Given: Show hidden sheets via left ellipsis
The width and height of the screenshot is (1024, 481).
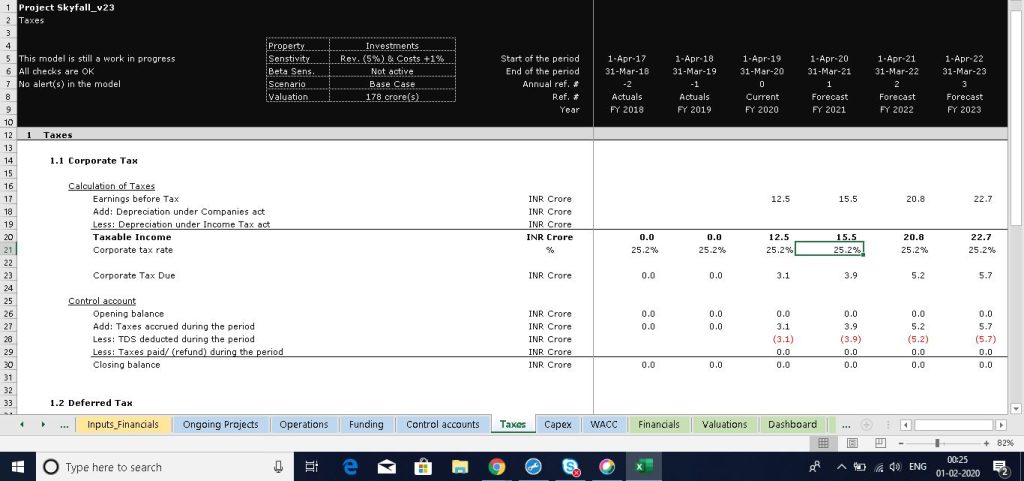Looking at the screenshot, I should click(64, 425).
